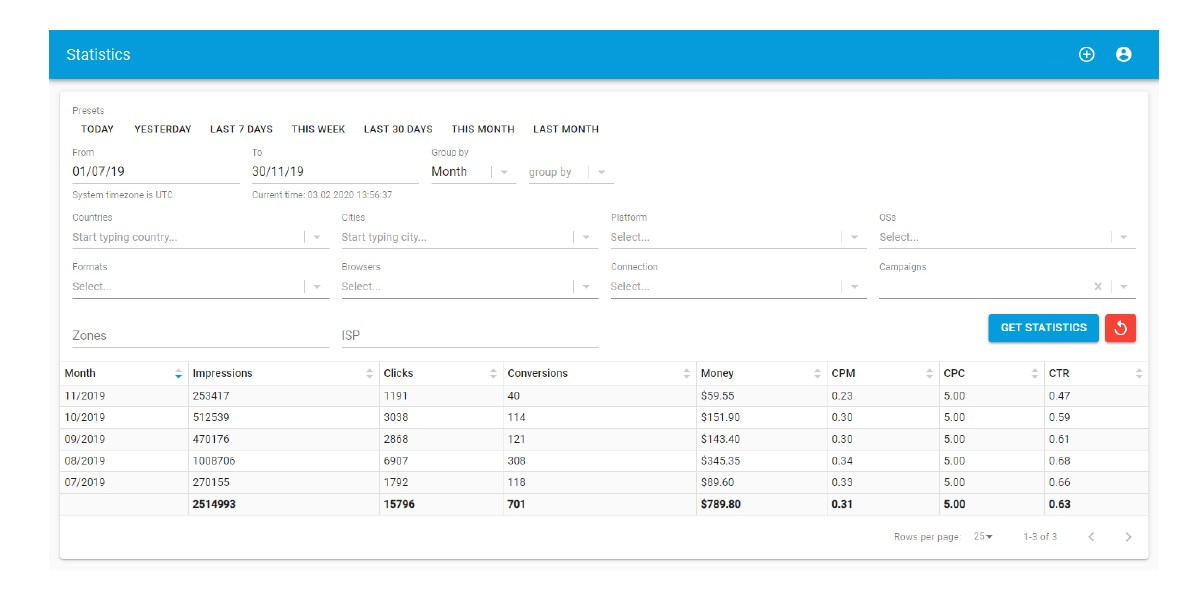Expand the Formats dropdown arrow
The image size is (1199, 593).
pyautogui.click(x=317, y=286)
